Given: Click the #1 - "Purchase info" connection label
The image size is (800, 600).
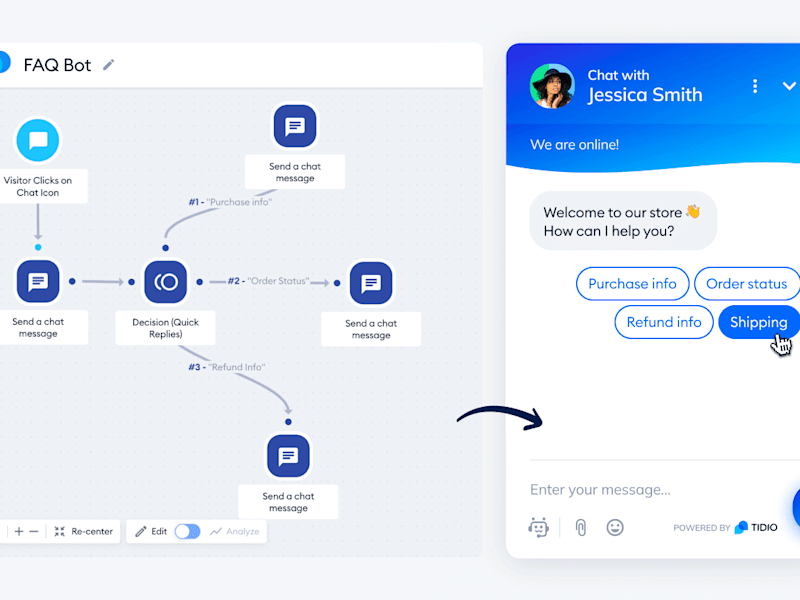Looking at the screenshot, I should 230,202.
